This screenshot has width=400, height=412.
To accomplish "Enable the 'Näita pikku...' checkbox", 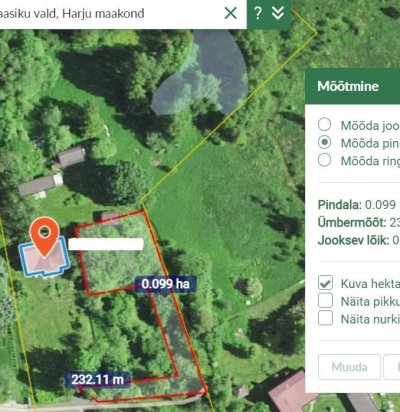I will [x=325, y=300].
